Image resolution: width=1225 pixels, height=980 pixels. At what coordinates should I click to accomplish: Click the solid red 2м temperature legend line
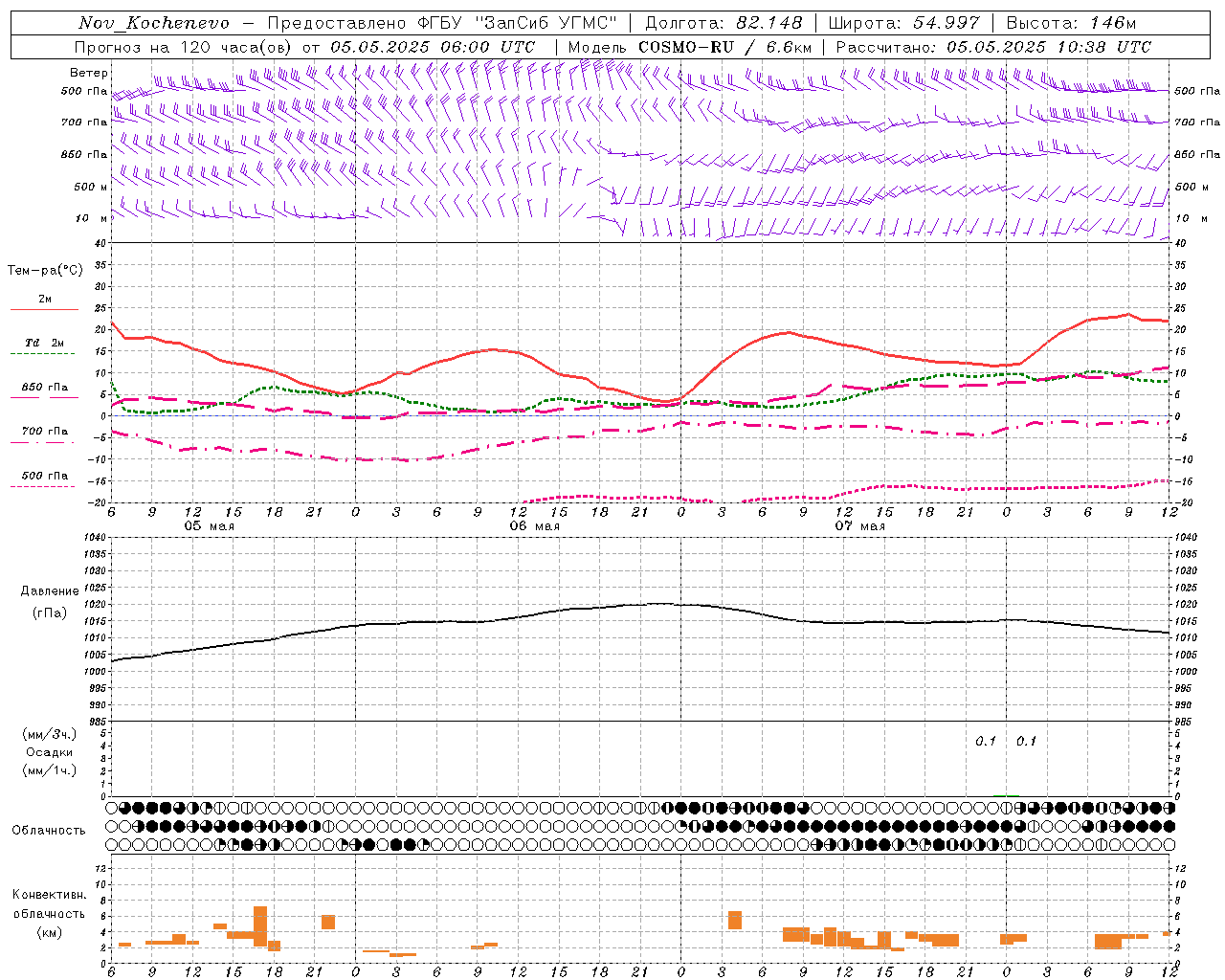click(44, 309)
